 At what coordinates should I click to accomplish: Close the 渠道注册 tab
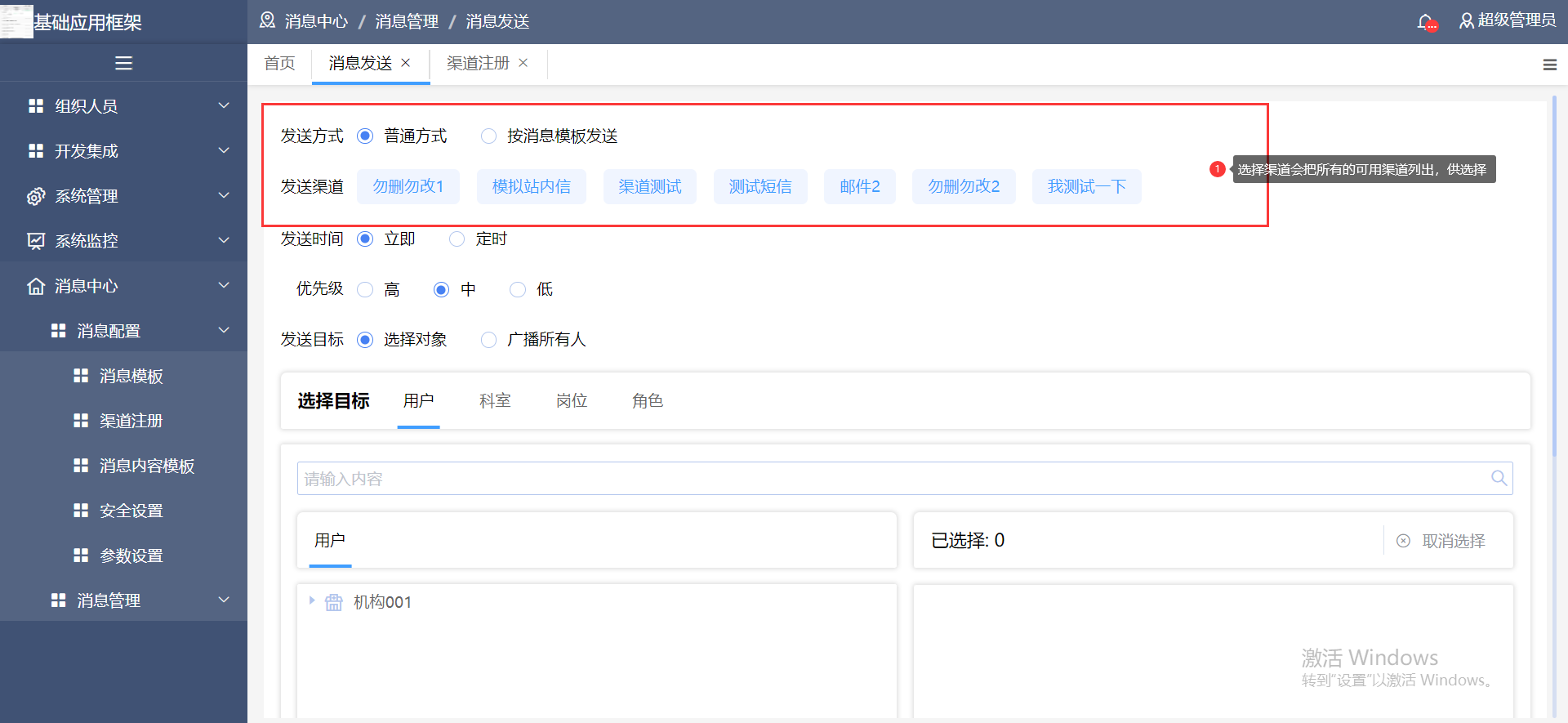pos(523,63)
